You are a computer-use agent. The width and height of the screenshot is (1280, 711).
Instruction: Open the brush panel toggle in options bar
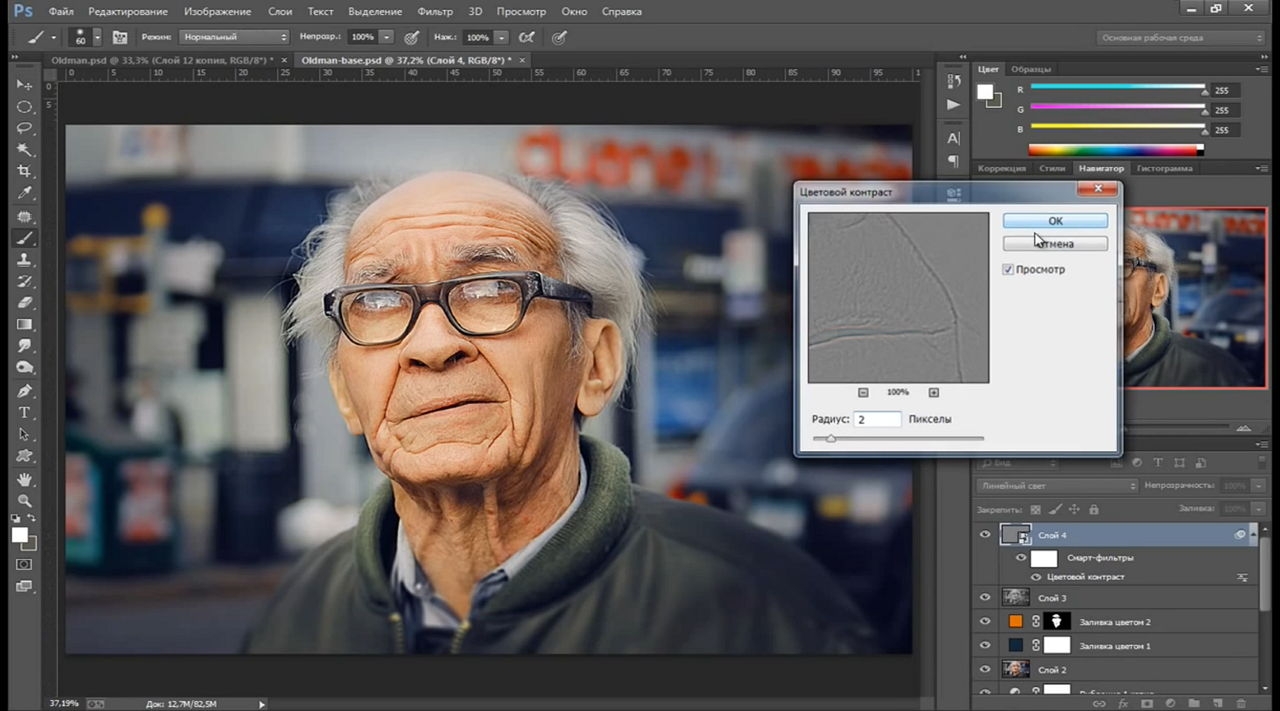click(x=120, y=37)
